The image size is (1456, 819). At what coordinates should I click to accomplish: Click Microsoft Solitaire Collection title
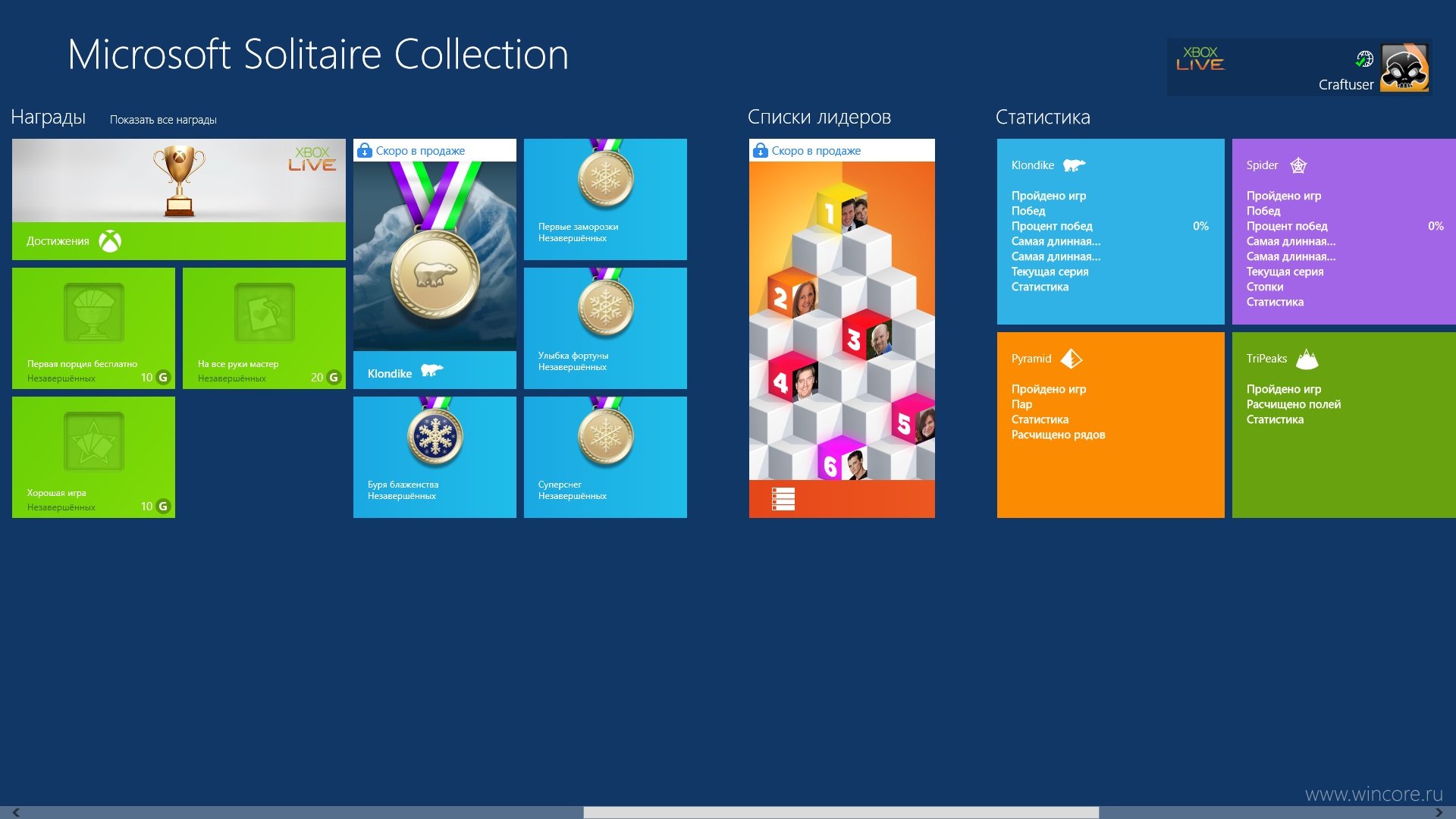tap(318, 55)
